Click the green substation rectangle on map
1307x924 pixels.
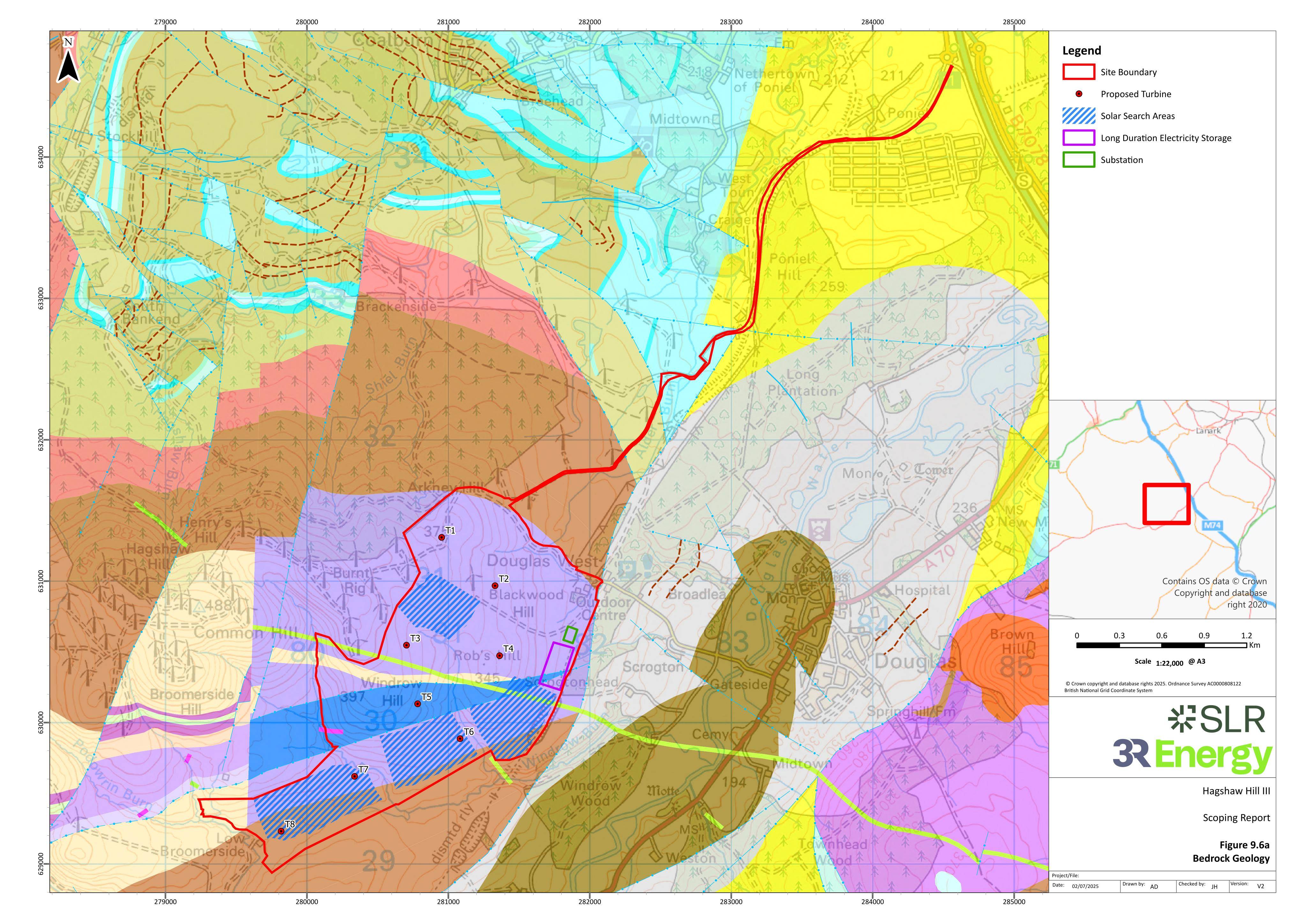click(x=571, y=635)
